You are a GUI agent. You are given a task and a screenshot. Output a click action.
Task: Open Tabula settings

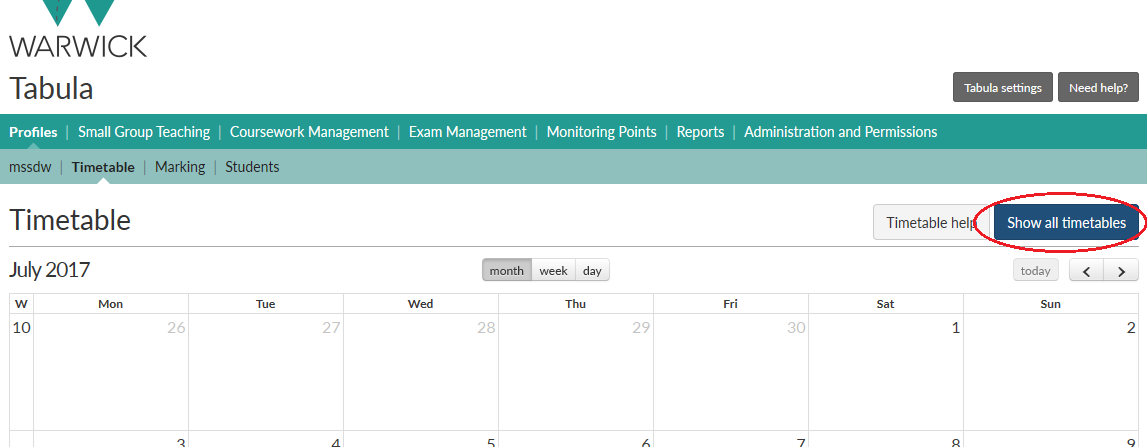[1002, 88]
